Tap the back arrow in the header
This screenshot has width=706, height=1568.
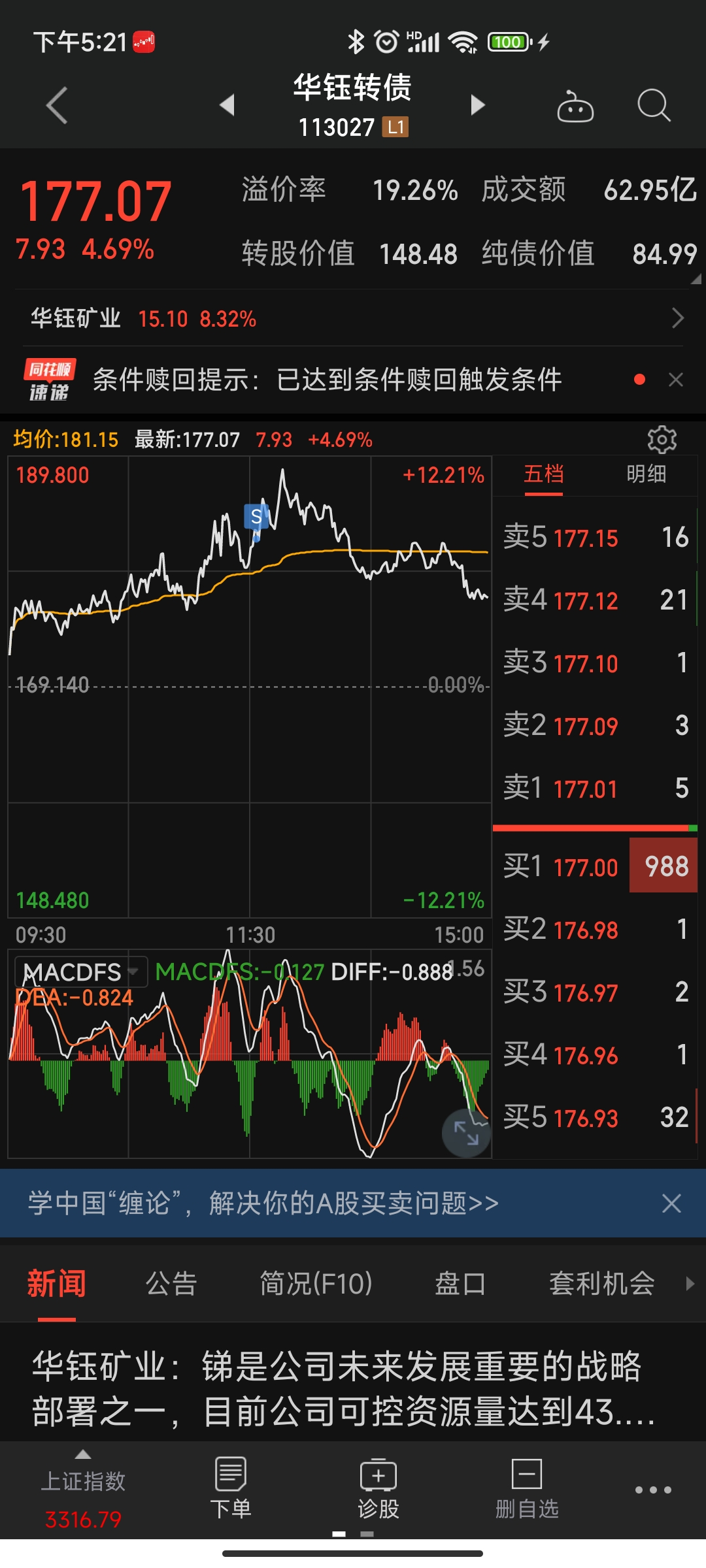[57, 105]
